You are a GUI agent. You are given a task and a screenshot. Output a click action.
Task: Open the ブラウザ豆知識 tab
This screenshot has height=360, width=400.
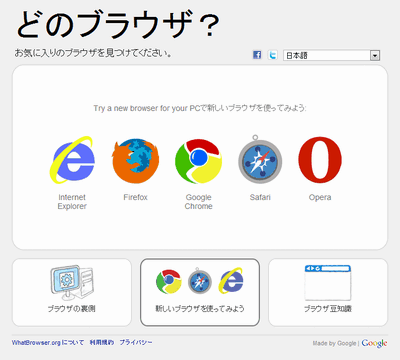tap(328, 292)
